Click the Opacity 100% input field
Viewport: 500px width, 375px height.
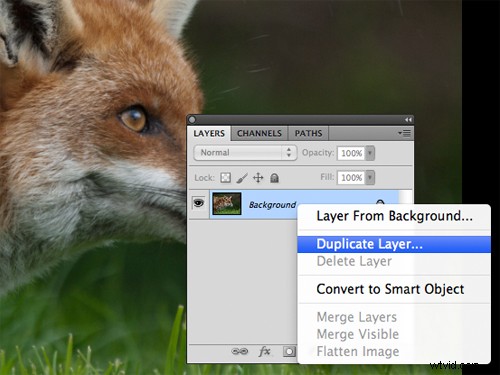click(x=351, y=153)
